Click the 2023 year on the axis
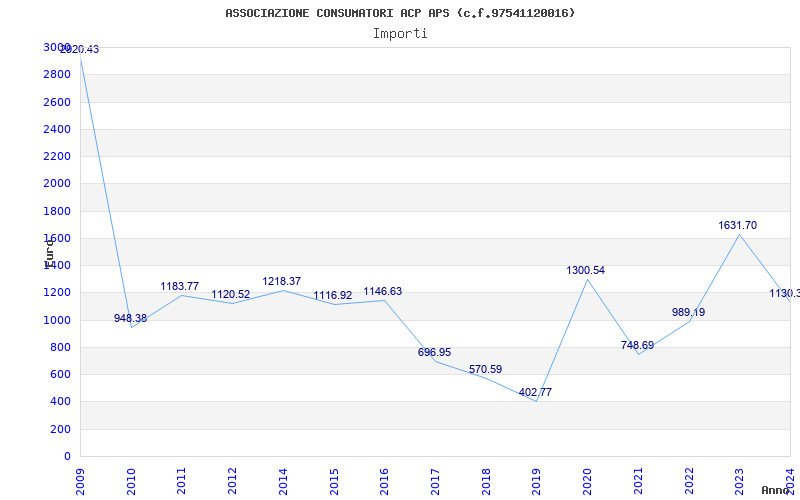This screenshot has height=500, width=800. pyautogui.click(x=739, y=482)
